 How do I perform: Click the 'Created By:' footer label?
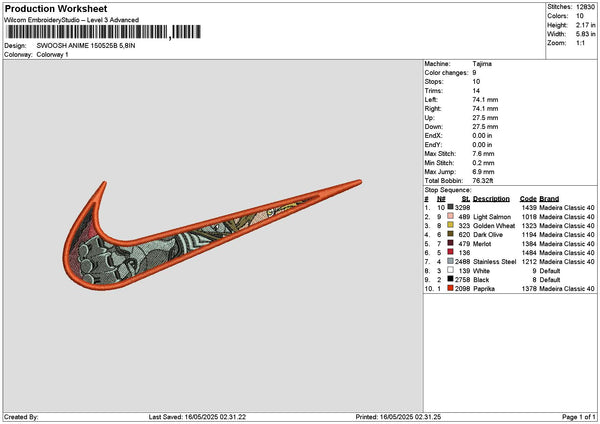[x=21, y=417]
